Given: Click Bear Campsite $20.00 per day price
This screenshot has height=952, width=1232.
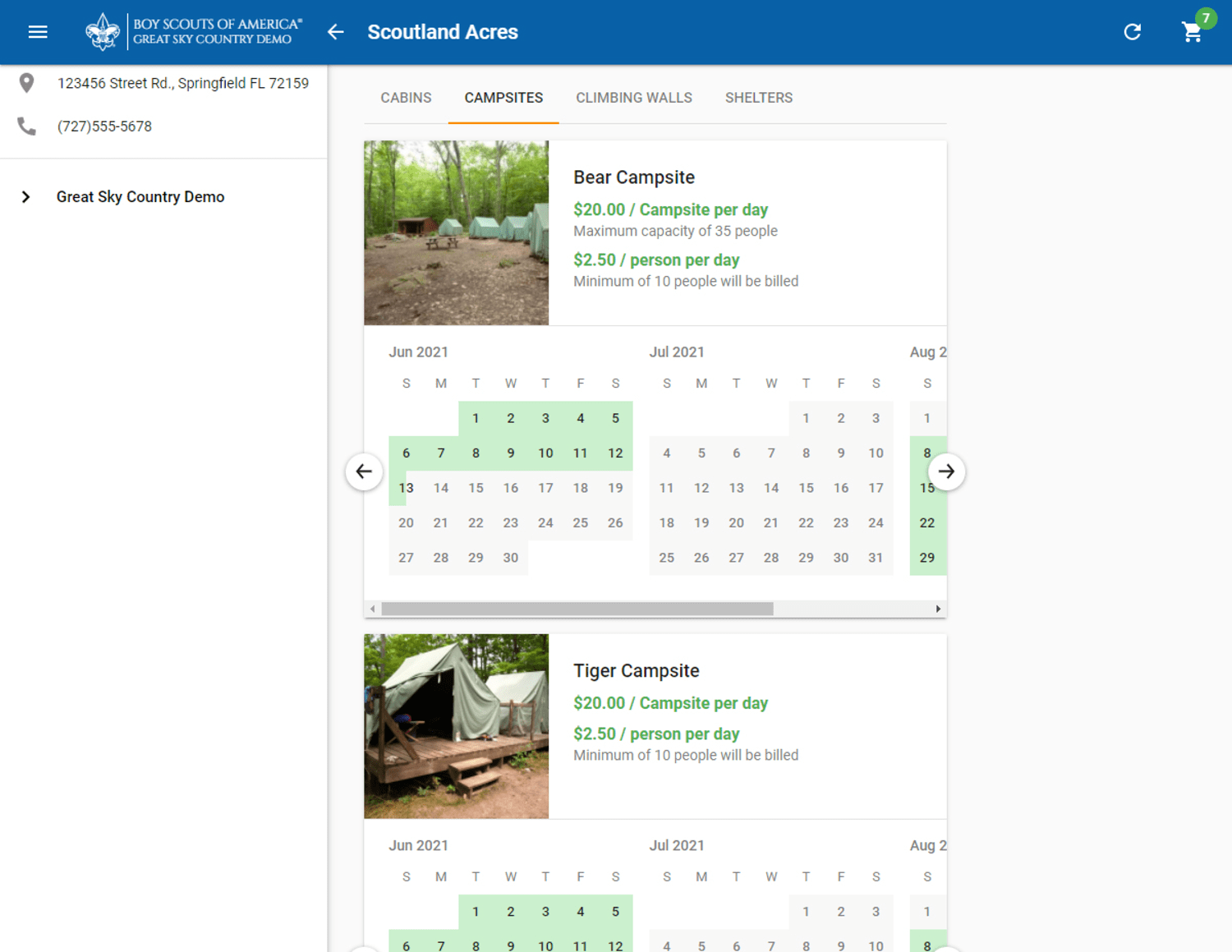Looking at the screenshot, I should coord(671,209).
